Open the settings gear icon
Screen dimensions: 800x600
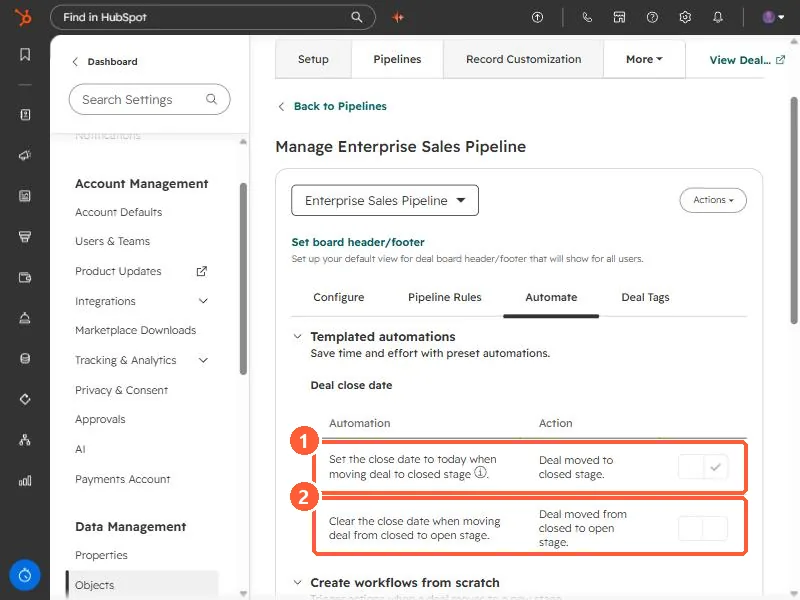point(685,17)
